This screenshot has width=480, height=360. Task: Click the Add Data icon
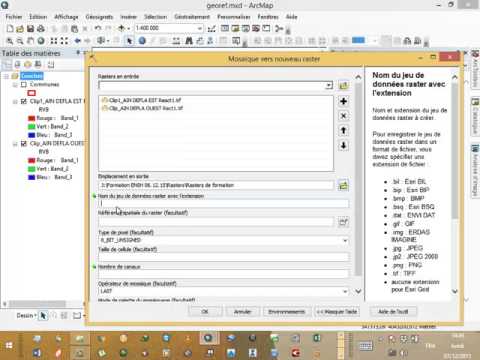(122, 29)
